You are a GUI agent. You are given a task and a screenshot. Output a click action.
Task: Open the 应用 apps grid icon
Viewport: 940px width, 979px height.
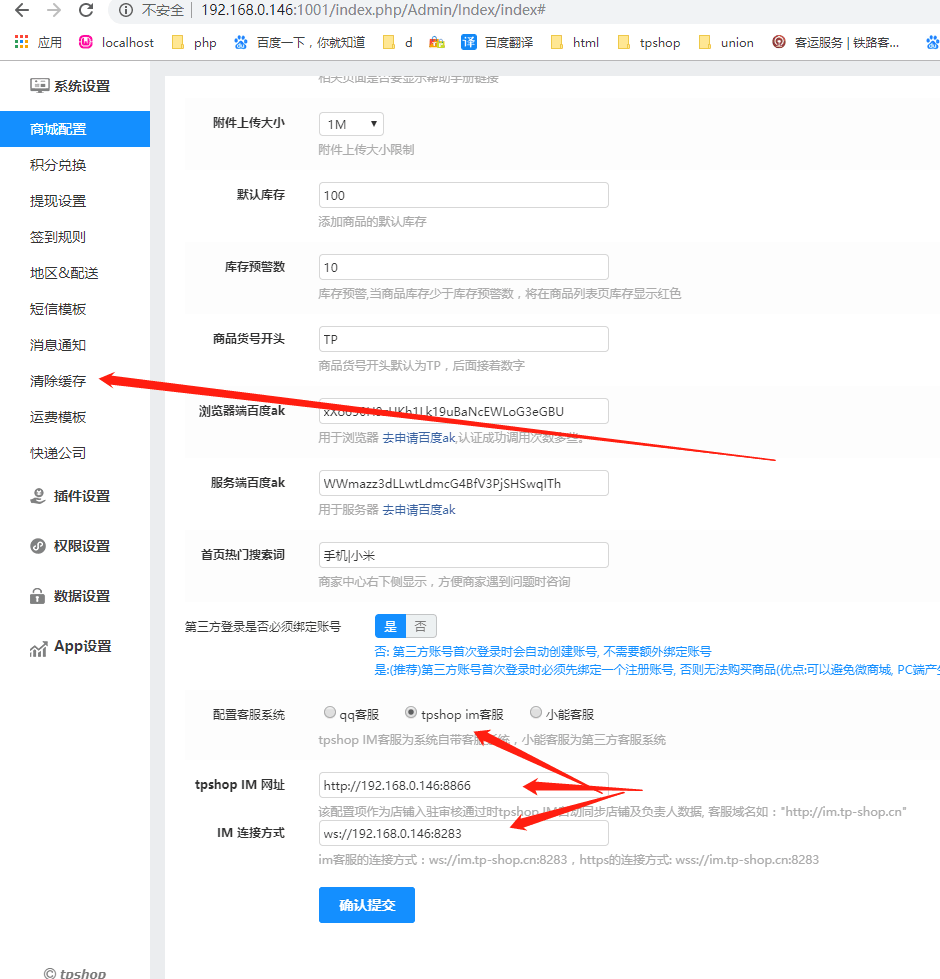(20, 43)
